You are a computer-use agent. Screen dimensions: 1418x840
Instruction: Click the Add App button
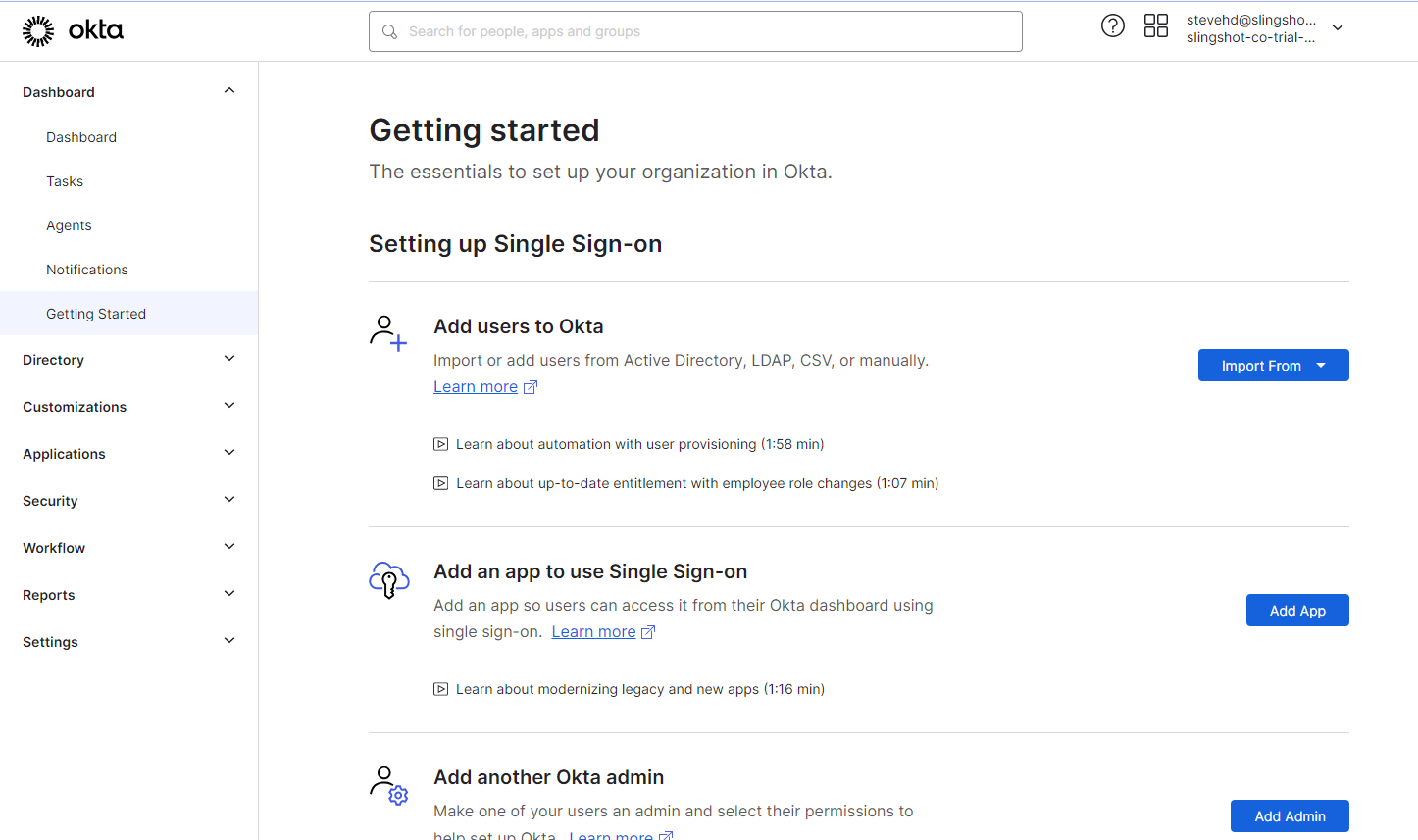coord(1297,611)
